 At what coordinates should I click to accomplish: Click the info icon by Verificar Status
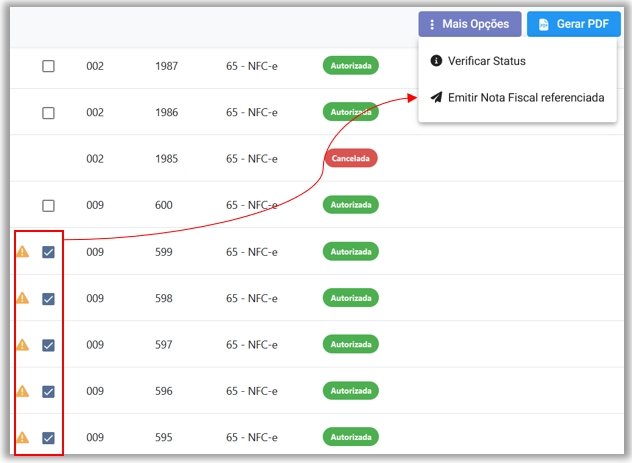(436, 61)
